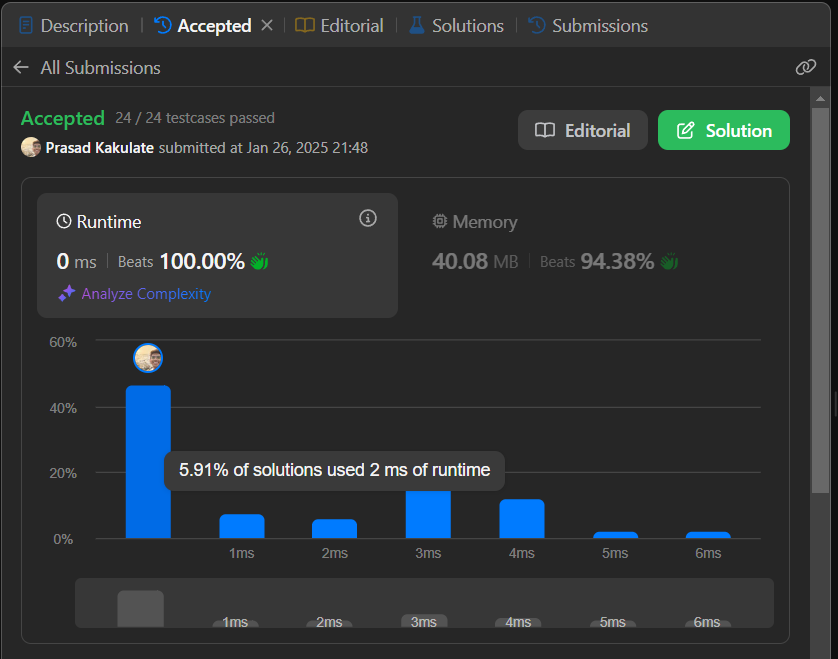Click the Memory chip icon
Image resolution: width=838 pixels, height=659 pixels.
439,221
